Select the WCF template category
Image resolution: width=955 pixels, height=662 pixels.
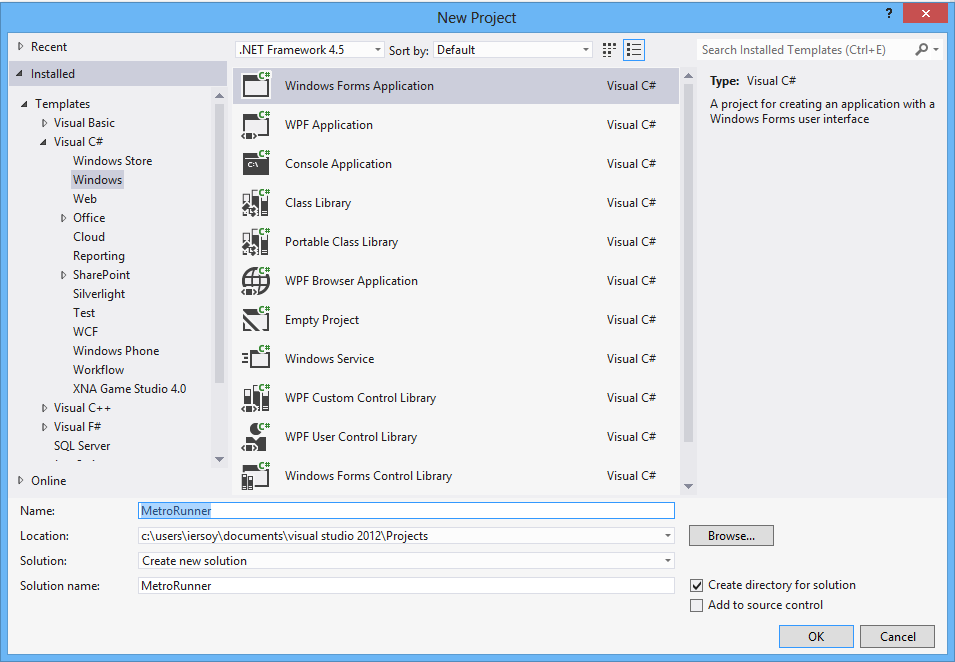(85, 332)
